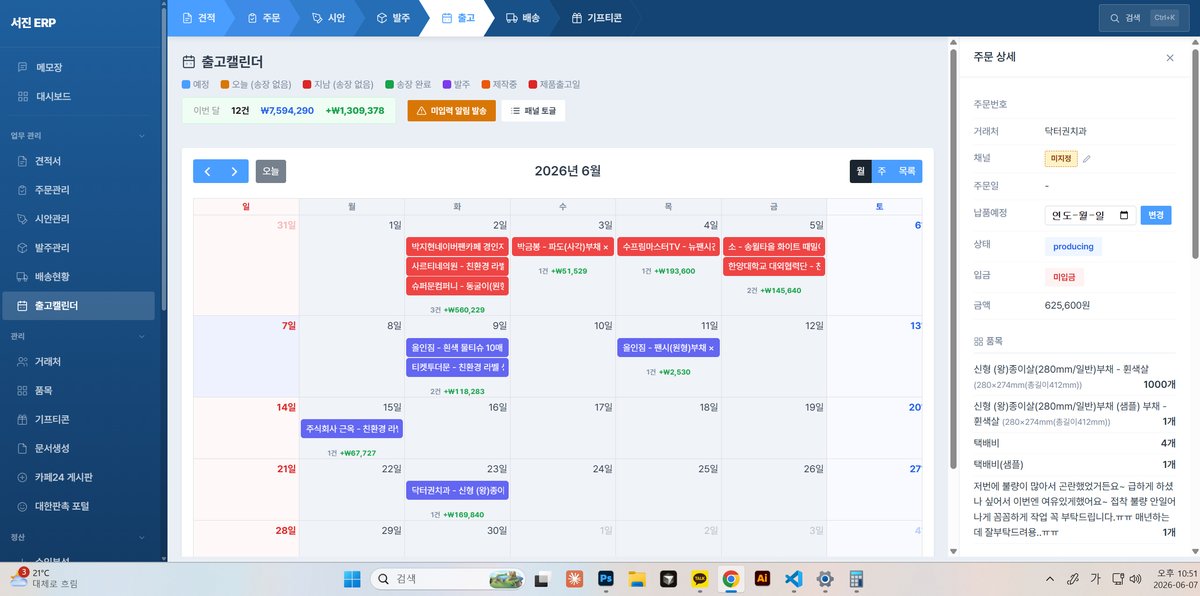Open Chrome from the taskbar
Image resolution: width=1200 pixels, height=596 pixels.
pos(731,578)
